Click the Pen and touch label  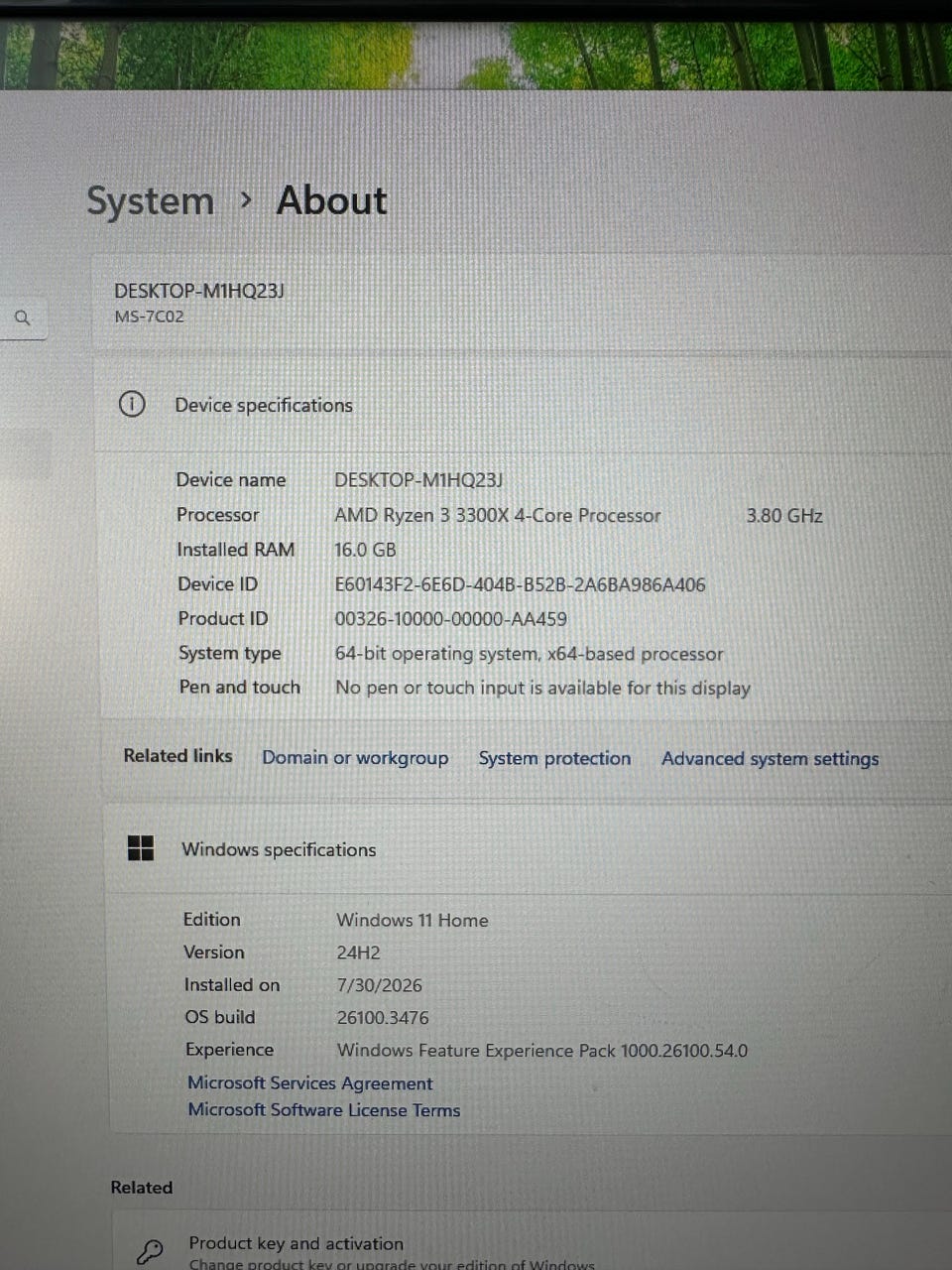click(x=239, y=687)
